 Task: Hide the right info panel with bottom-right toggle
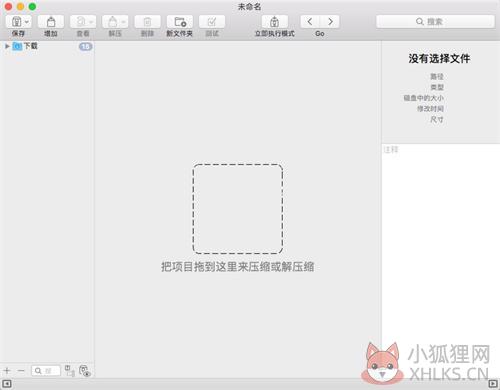[x=493, y=384]
